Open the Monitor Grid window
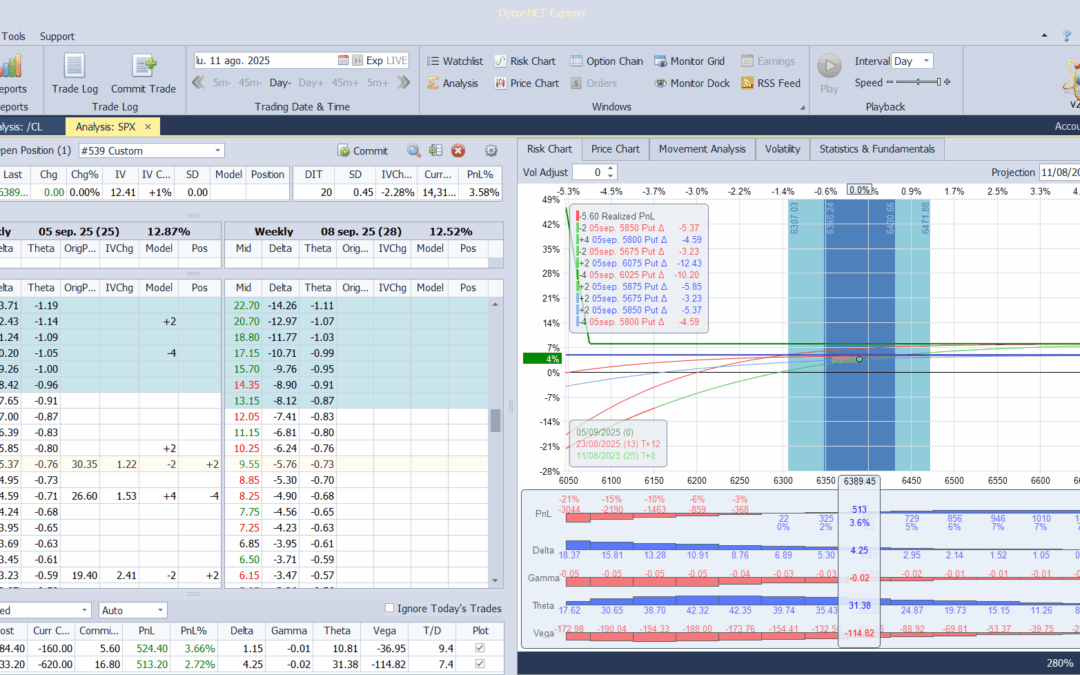 coord(690,61)
